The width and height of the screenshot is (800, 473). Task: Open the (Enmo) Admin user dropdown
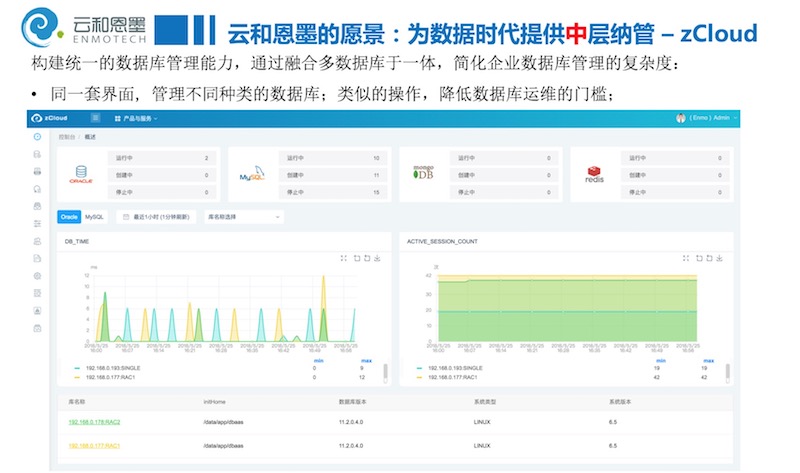pyautogui.click(x=707, y=118)
